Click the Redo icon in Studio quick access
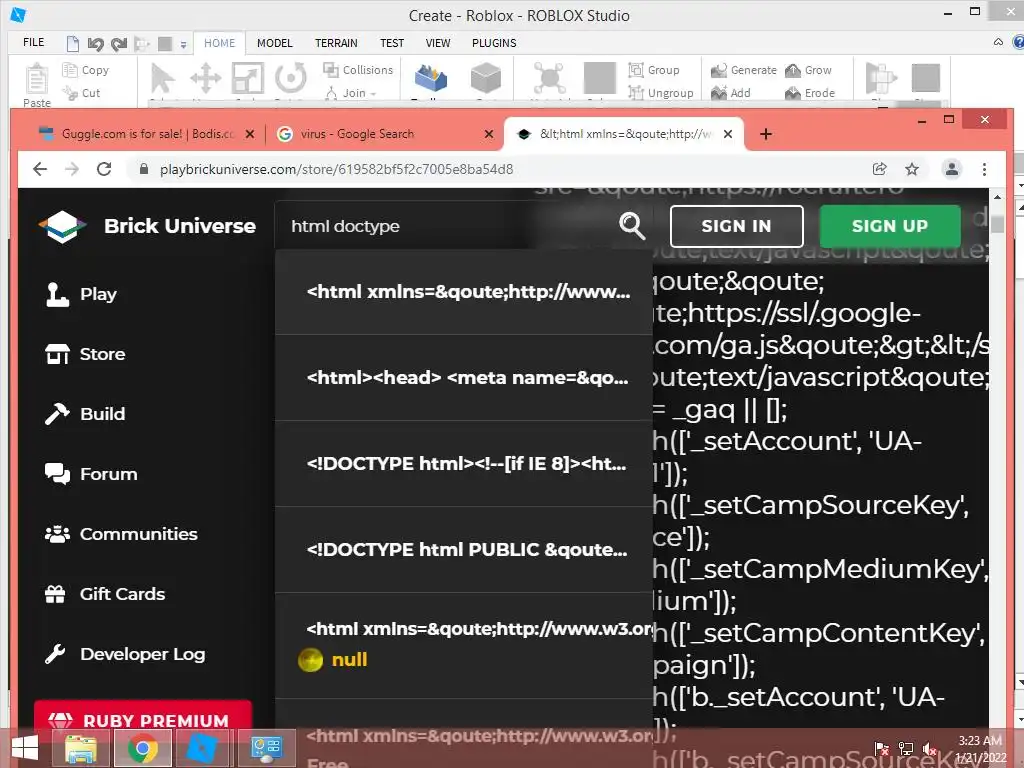This screenshot has width=1024, height=768. 118,44
